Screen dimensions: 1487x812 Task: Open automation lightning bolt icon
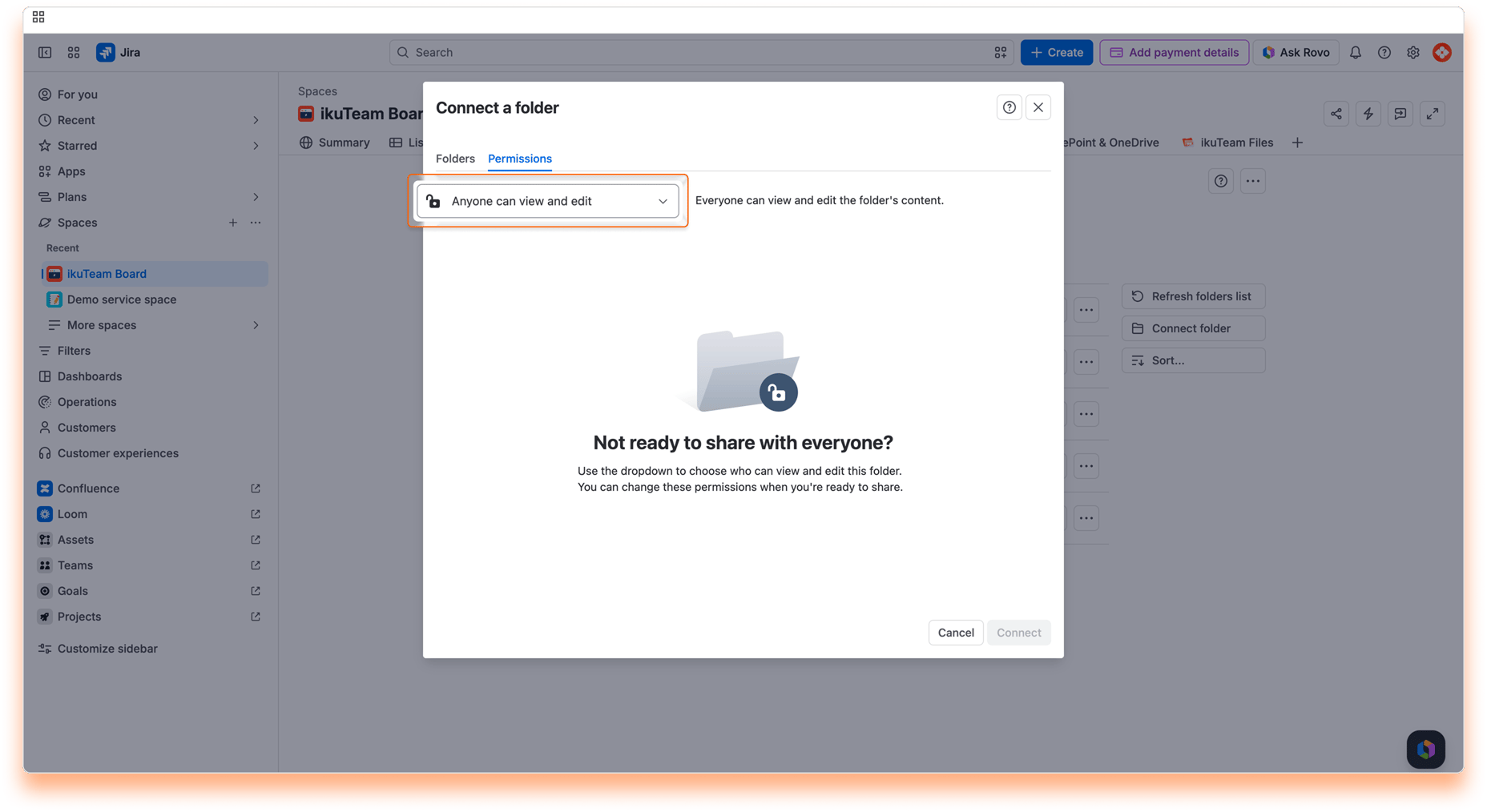1368,114
